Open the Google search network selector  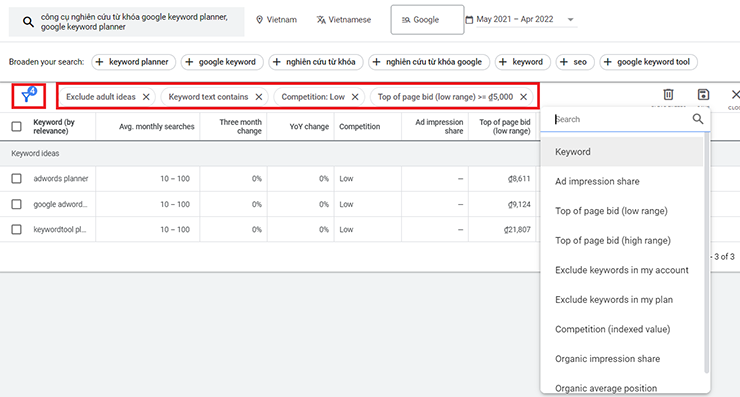(427, 20)
